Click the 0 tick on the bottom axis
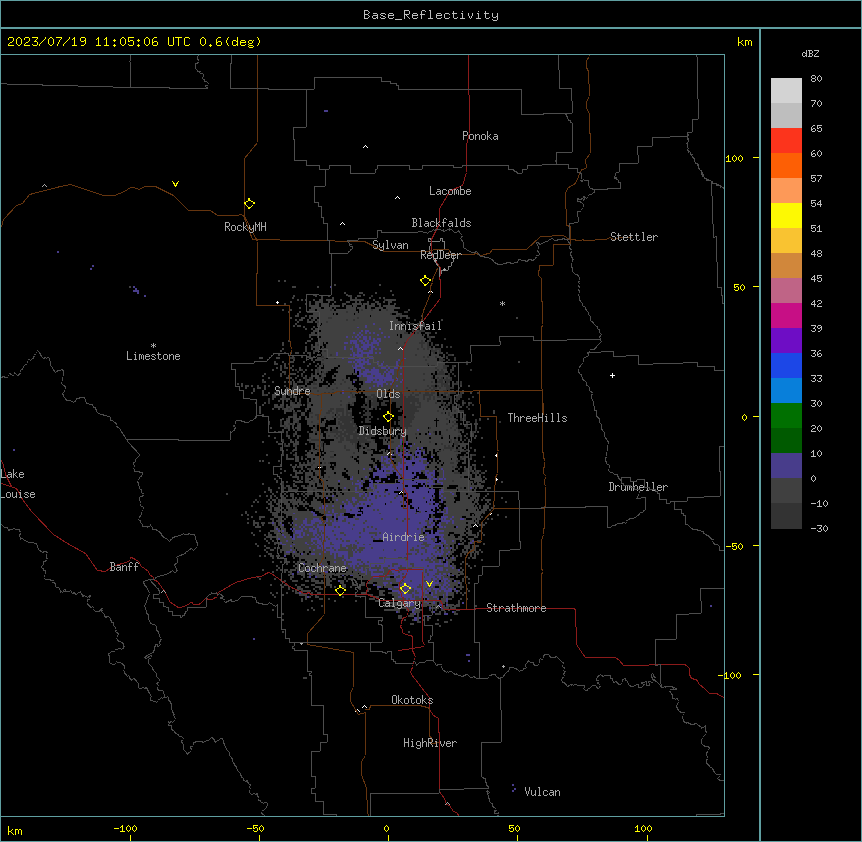The image size is (862, 842). [x=386, y=828]
